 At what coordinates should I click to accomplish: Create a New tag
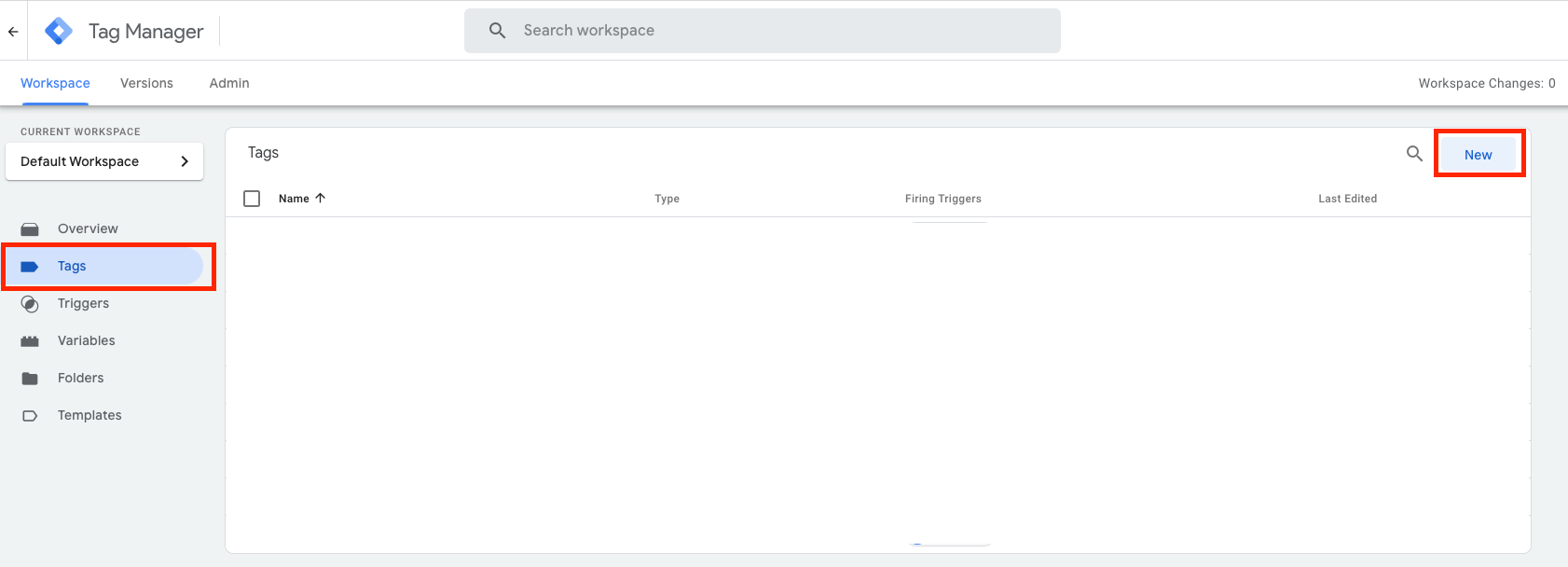pos(1478,155)
